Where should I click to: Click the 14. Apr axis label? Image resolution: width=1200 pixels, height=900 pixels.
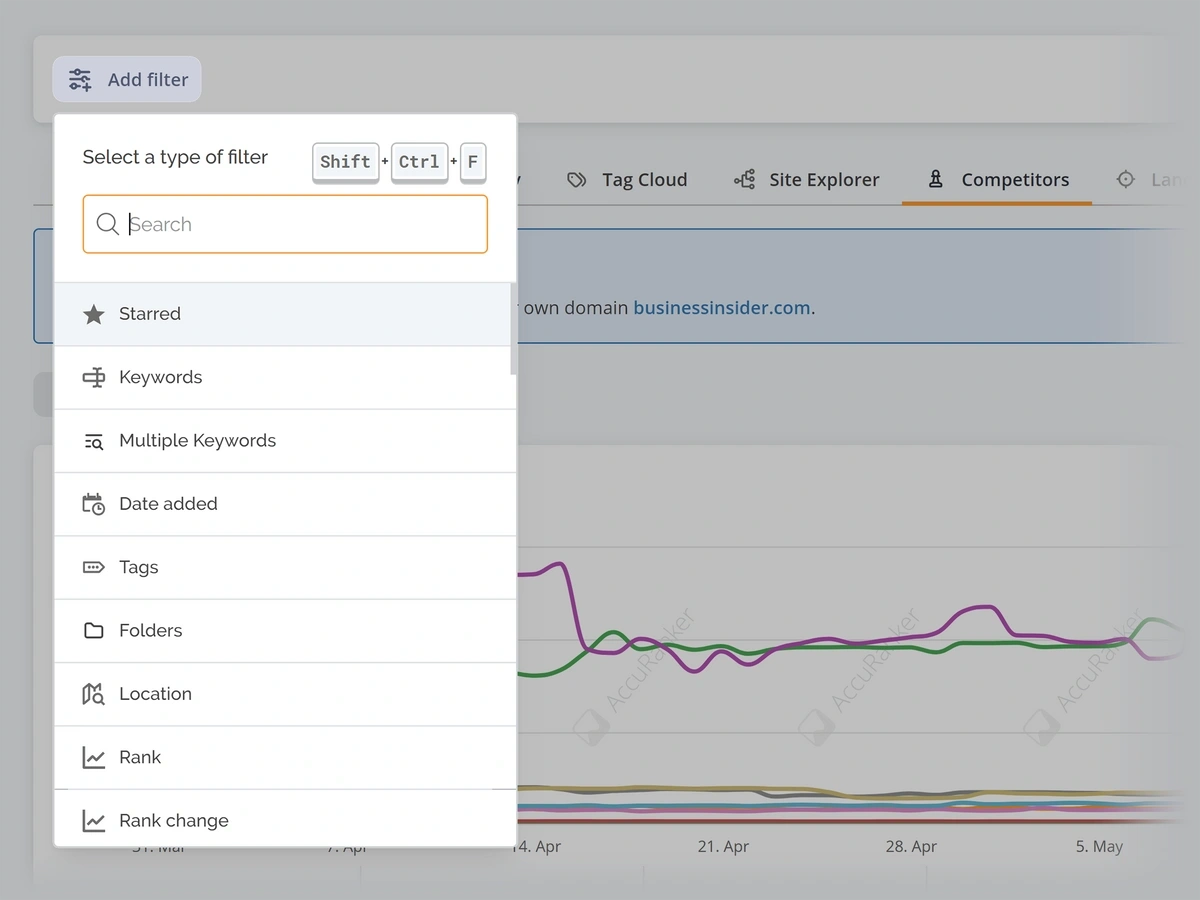[x=539, y=846]
